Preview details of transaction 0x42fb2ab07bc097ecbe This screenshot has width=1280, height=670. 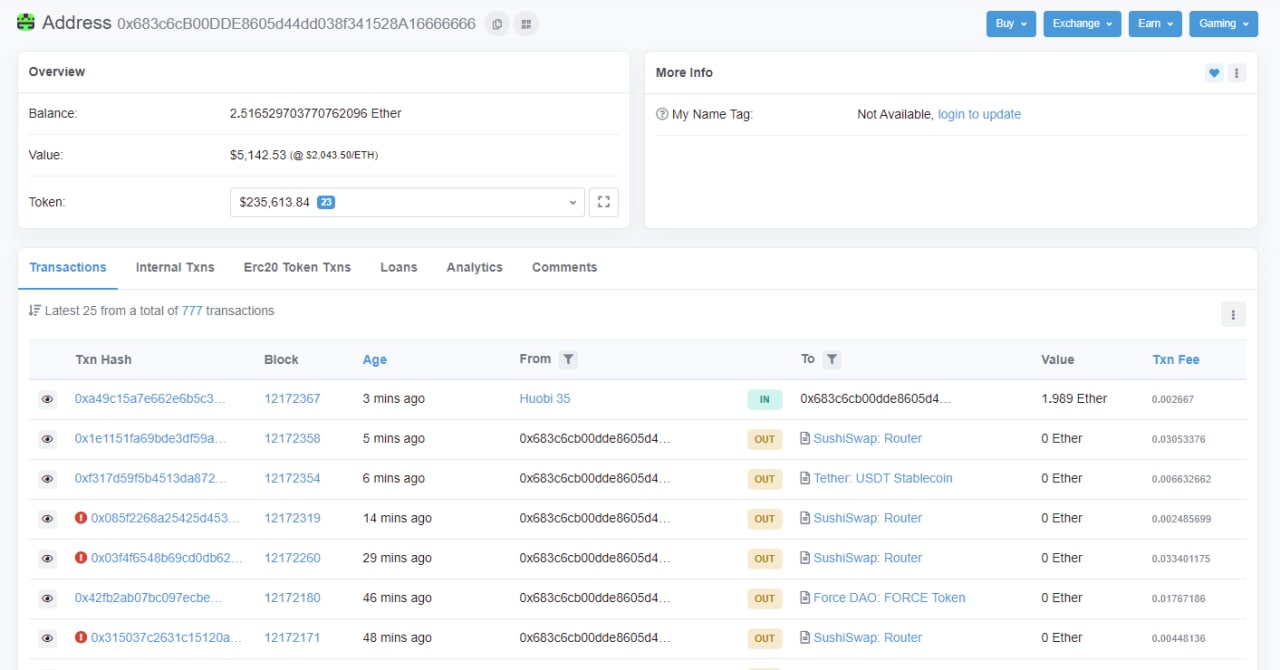pos(47,598)
